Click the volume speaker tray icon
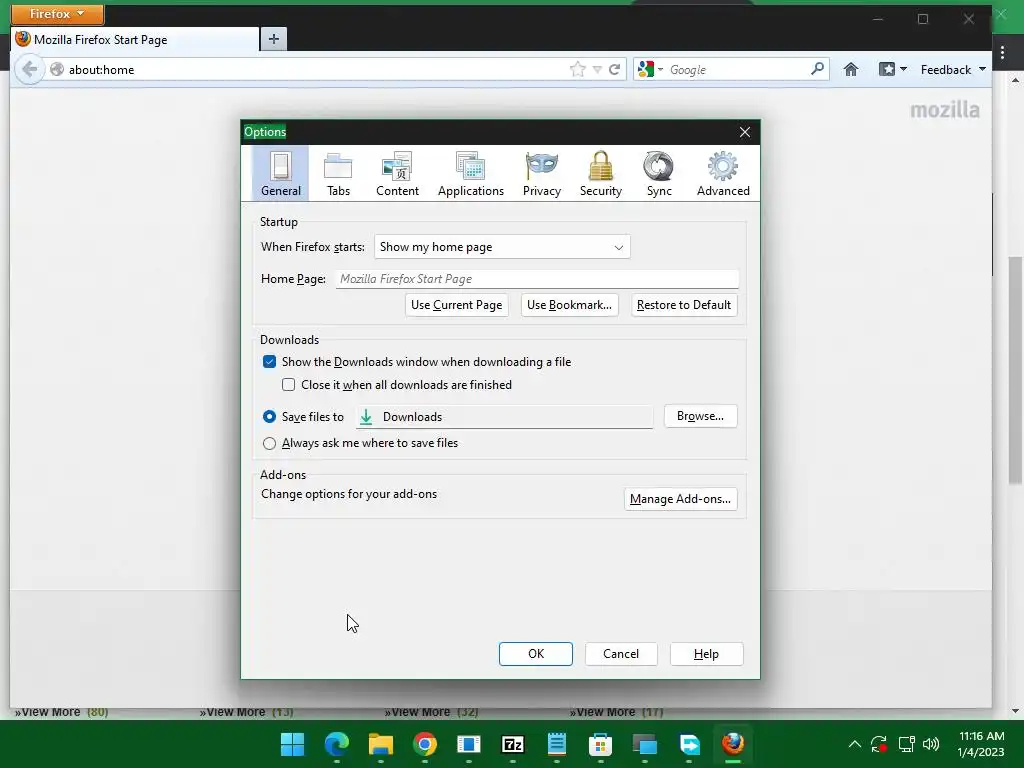The width and height of the screenshot is (1024, 768). coord(931,744)
